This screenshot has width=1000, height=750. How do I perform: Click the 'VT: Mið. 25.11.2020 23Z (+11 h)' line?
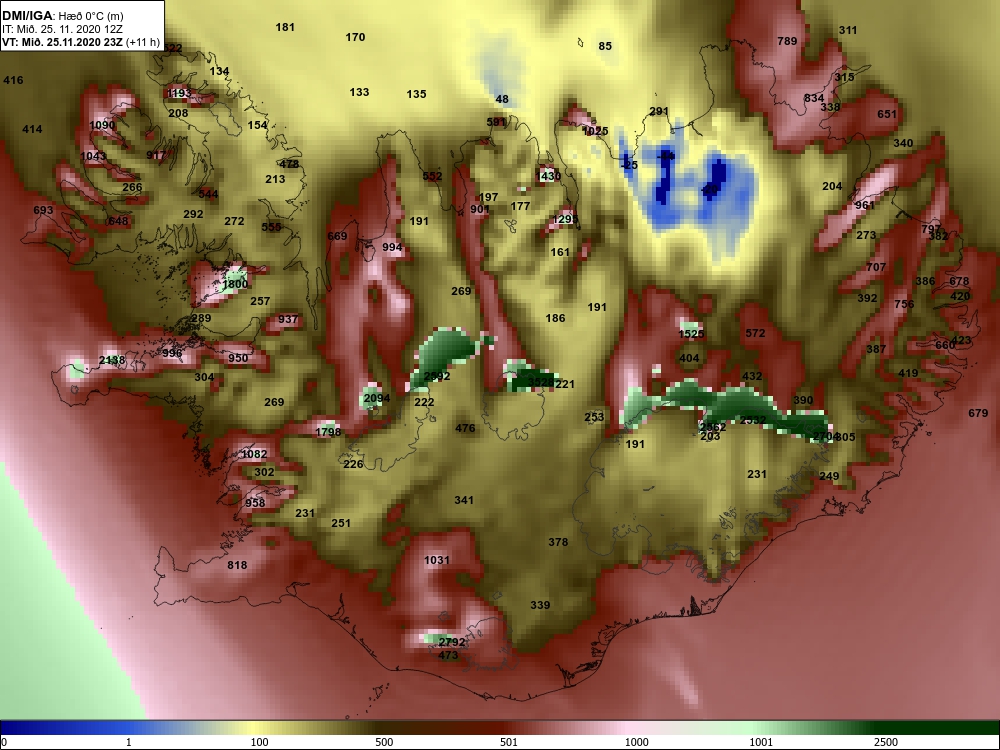80,43
